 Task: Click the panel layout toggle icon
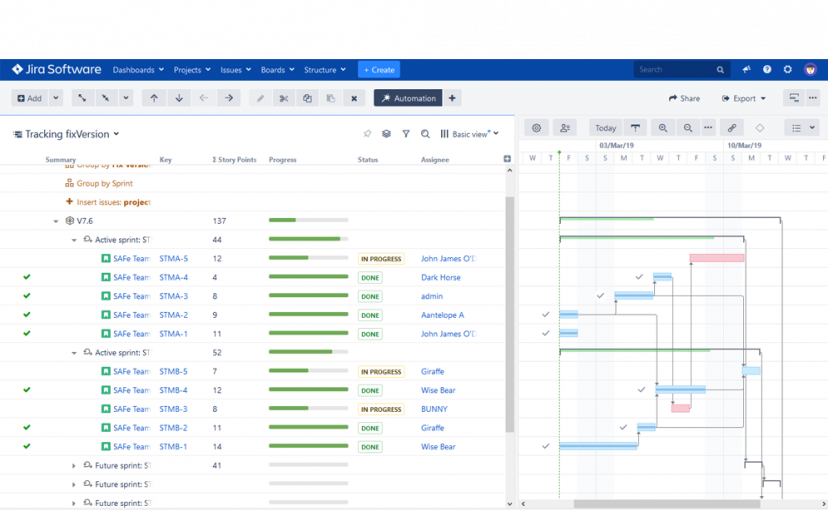[x=794, y=98]
